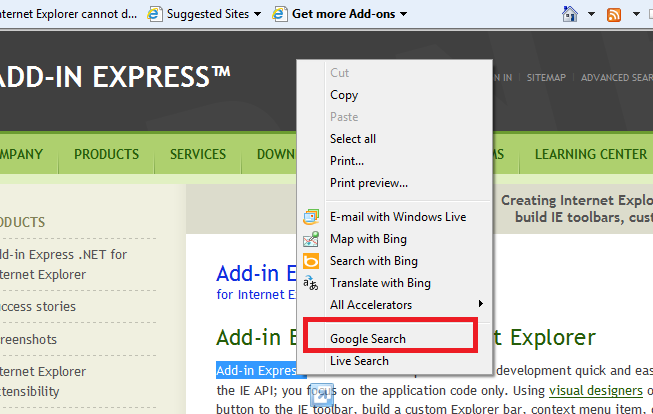Click the Search with Bing icon

tap(311, 261)
